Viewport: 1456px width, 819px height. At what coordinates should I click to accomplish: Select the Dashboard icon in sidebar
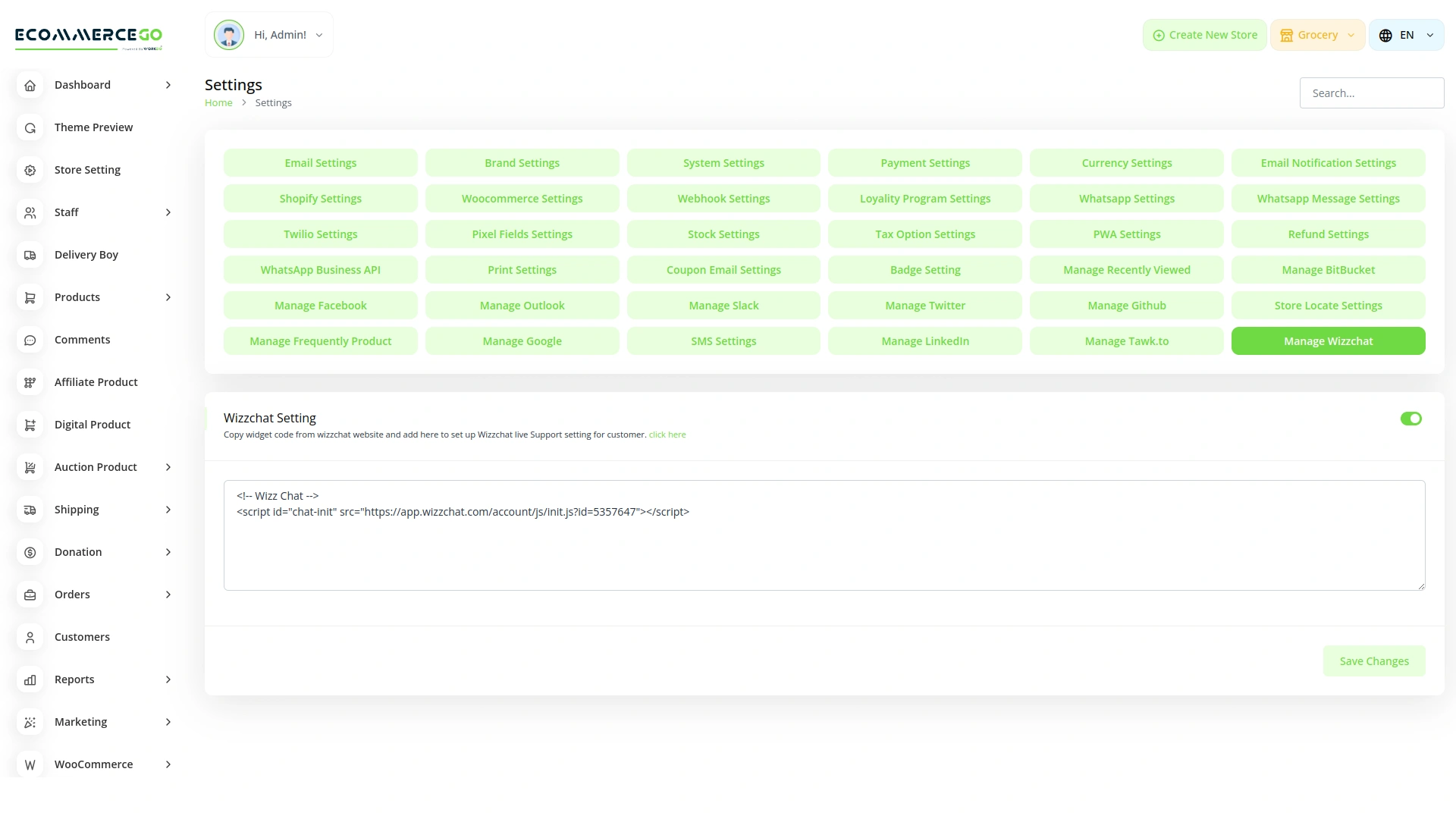[30, 85]
